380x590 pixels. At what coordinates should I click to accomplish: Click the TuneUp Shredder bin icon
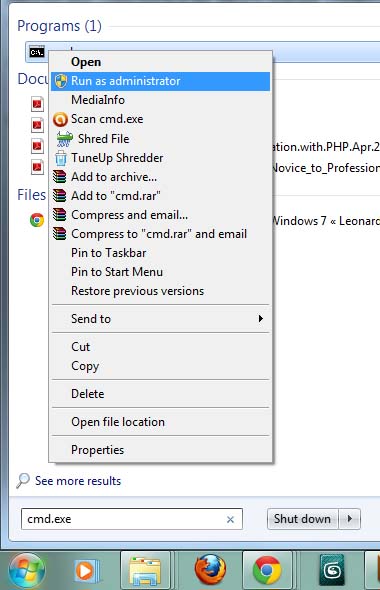pos(61,158)
